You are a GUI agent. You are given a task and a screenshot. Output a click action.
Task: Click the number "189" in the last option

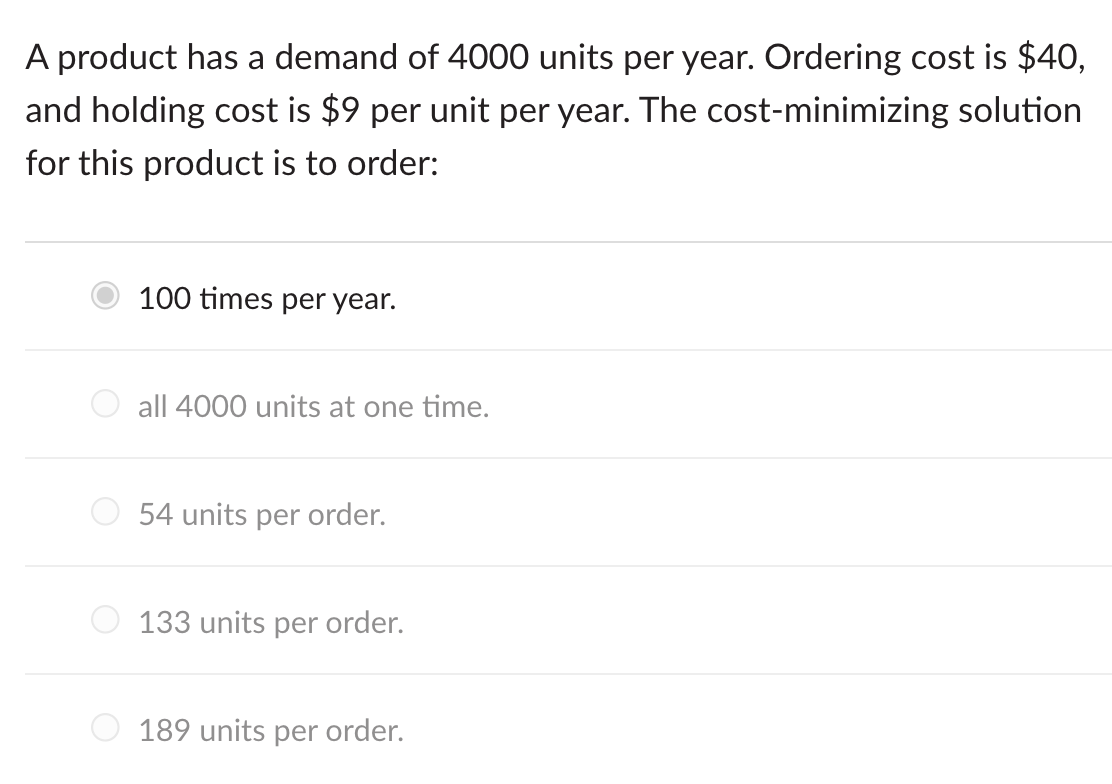[x=165, y=730]
